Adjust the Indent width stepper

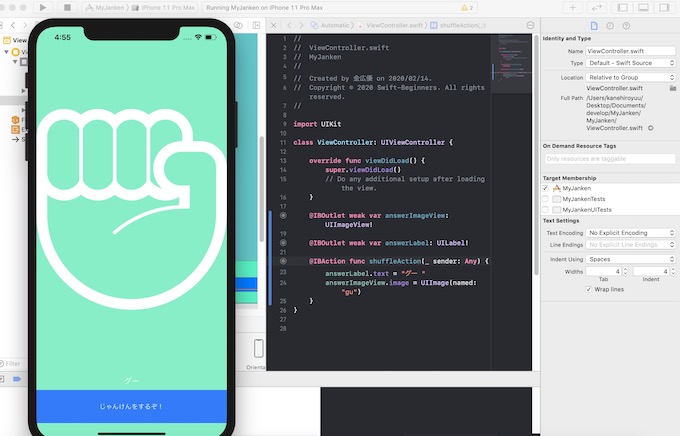tap(673, 271)
